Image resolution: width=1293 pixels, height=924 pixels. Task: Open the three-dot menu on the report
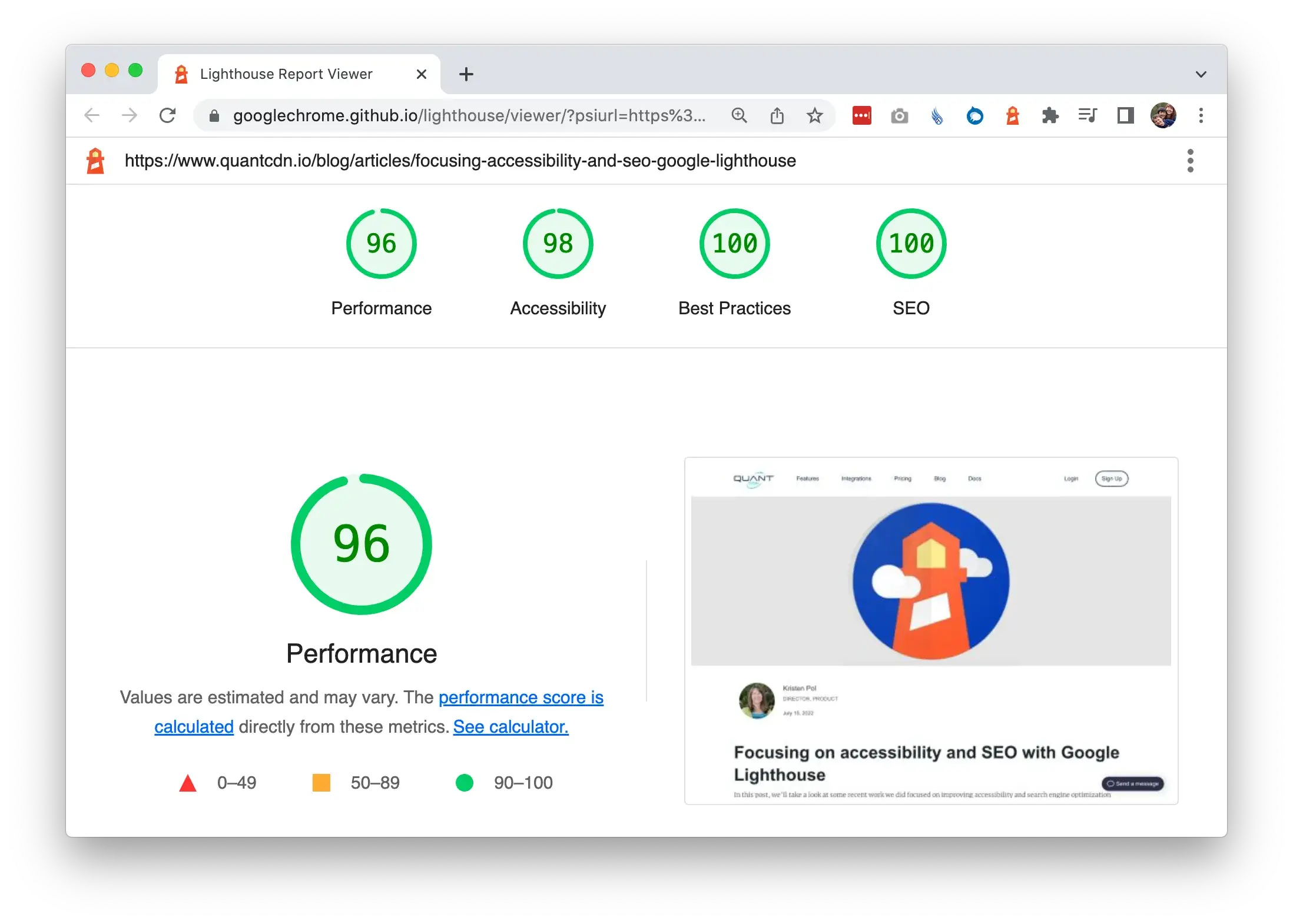(1190, 160)
